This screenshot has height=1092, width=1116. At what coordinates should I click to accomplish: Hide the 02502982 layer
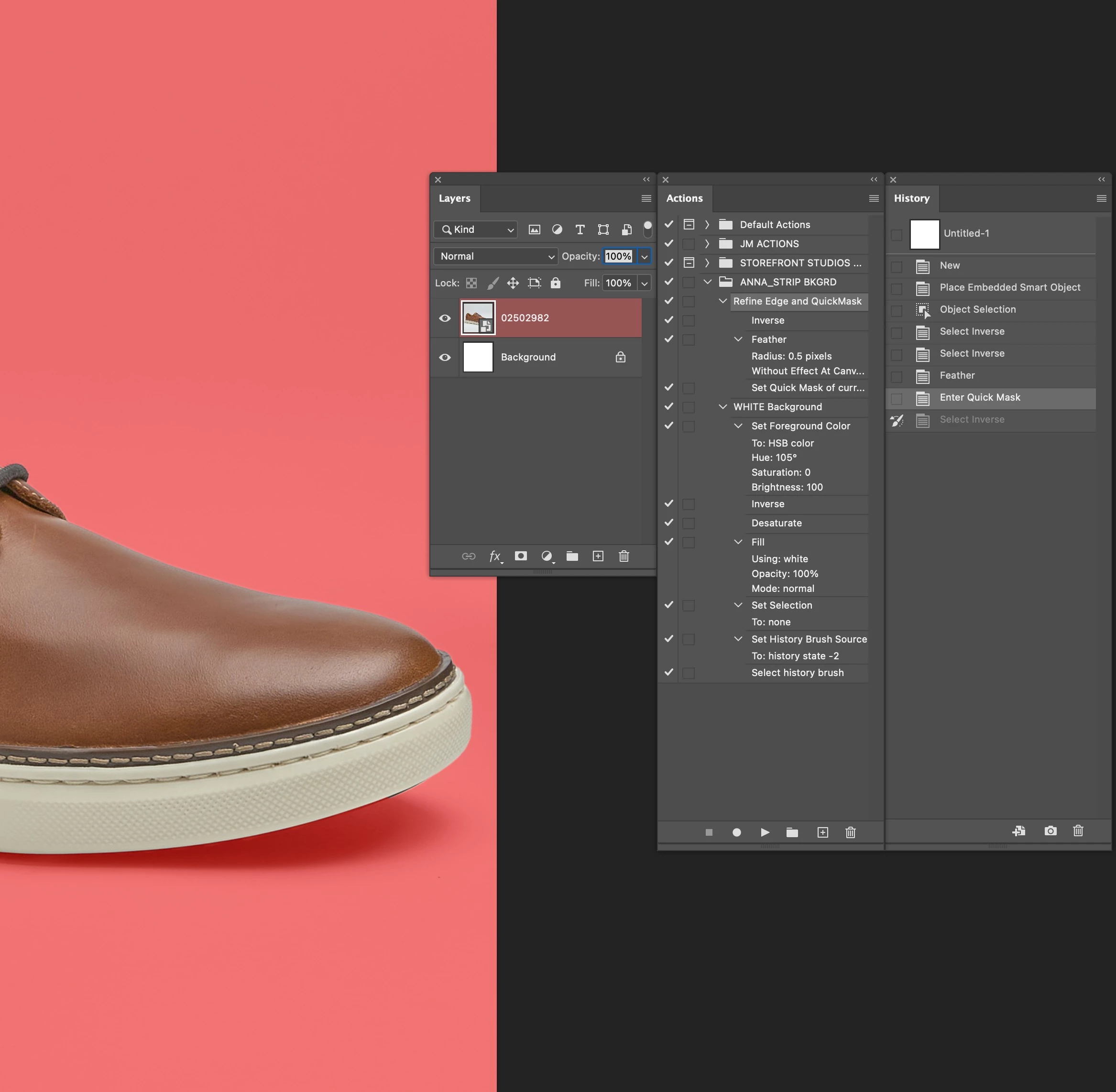[x=445, y=318]
